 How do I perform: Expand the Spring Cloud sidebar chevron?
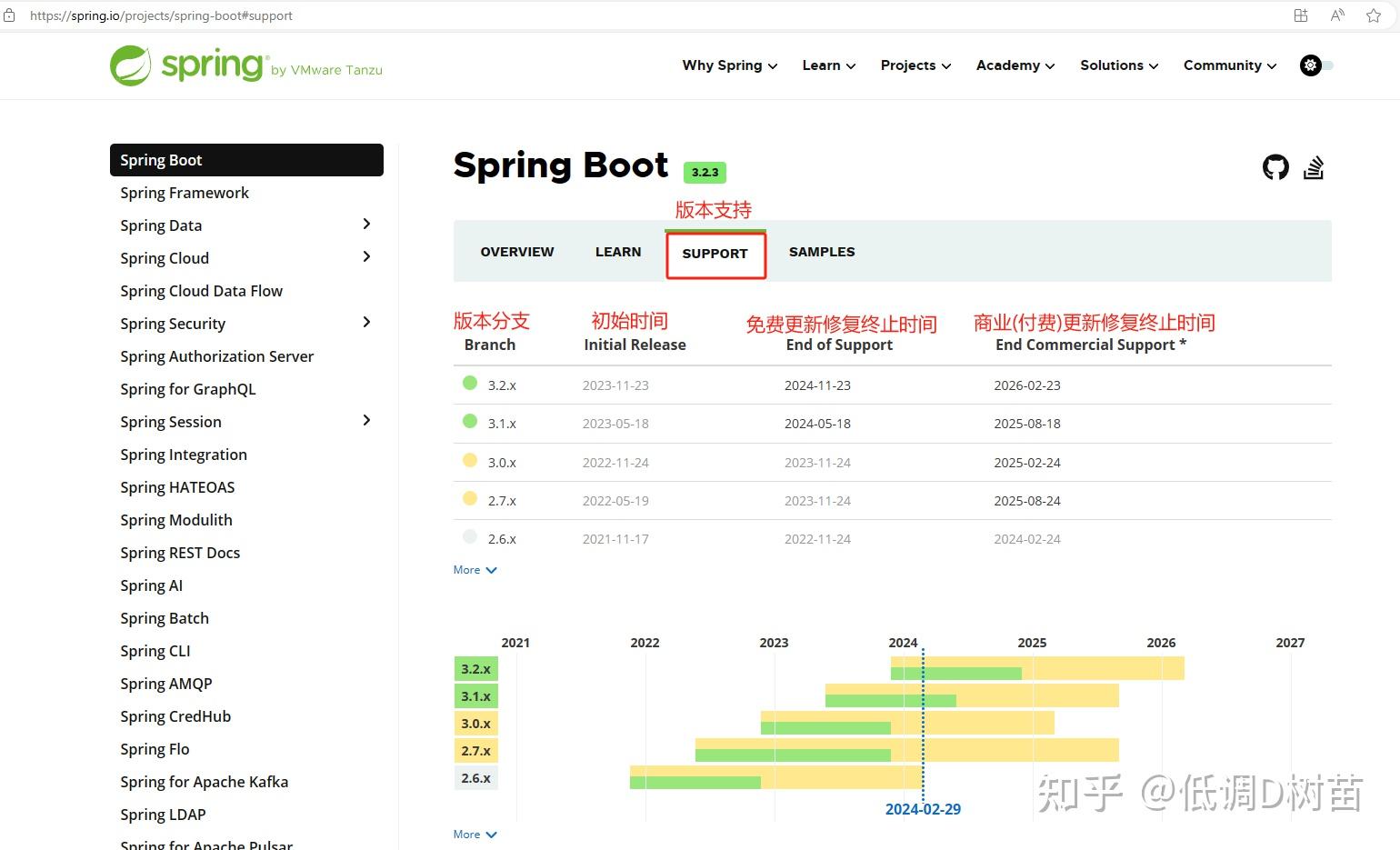(366, 256)
